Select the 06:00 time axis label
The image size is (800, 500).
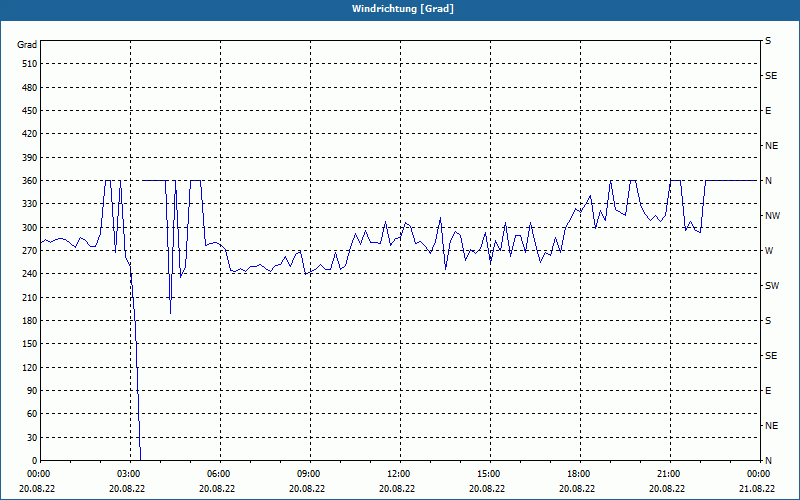(217, 474)
